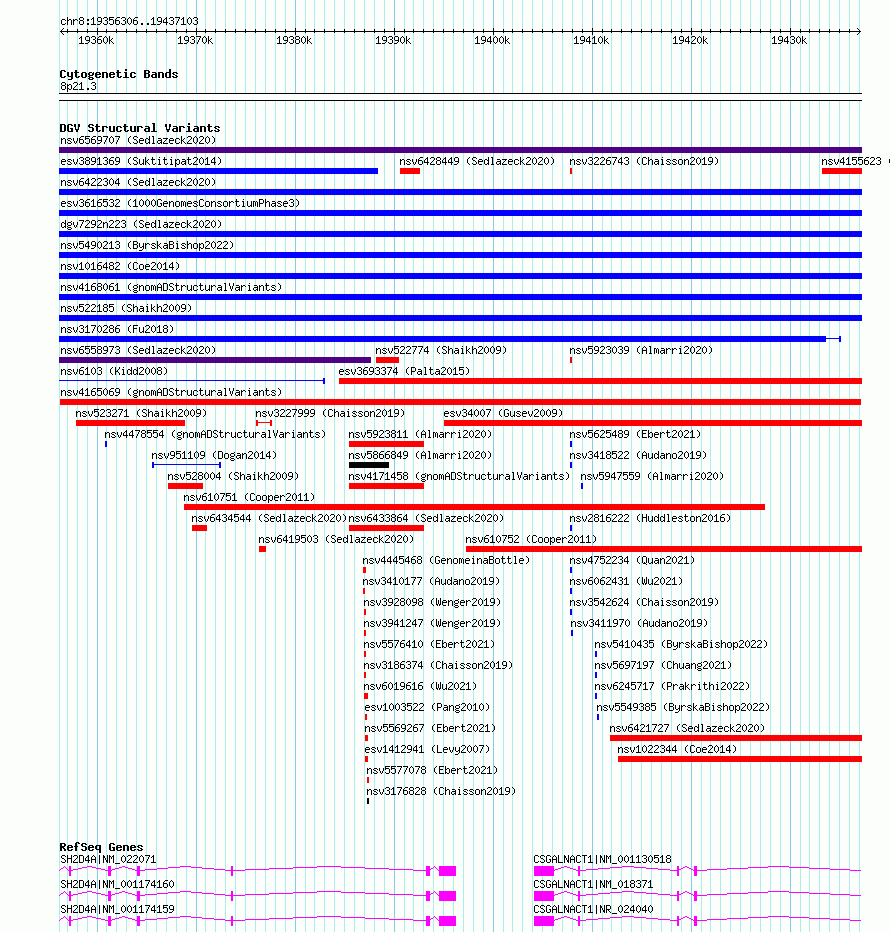
Task: Open nsv3176828 (Chaisson2019) variant
Action: (441, 791)
